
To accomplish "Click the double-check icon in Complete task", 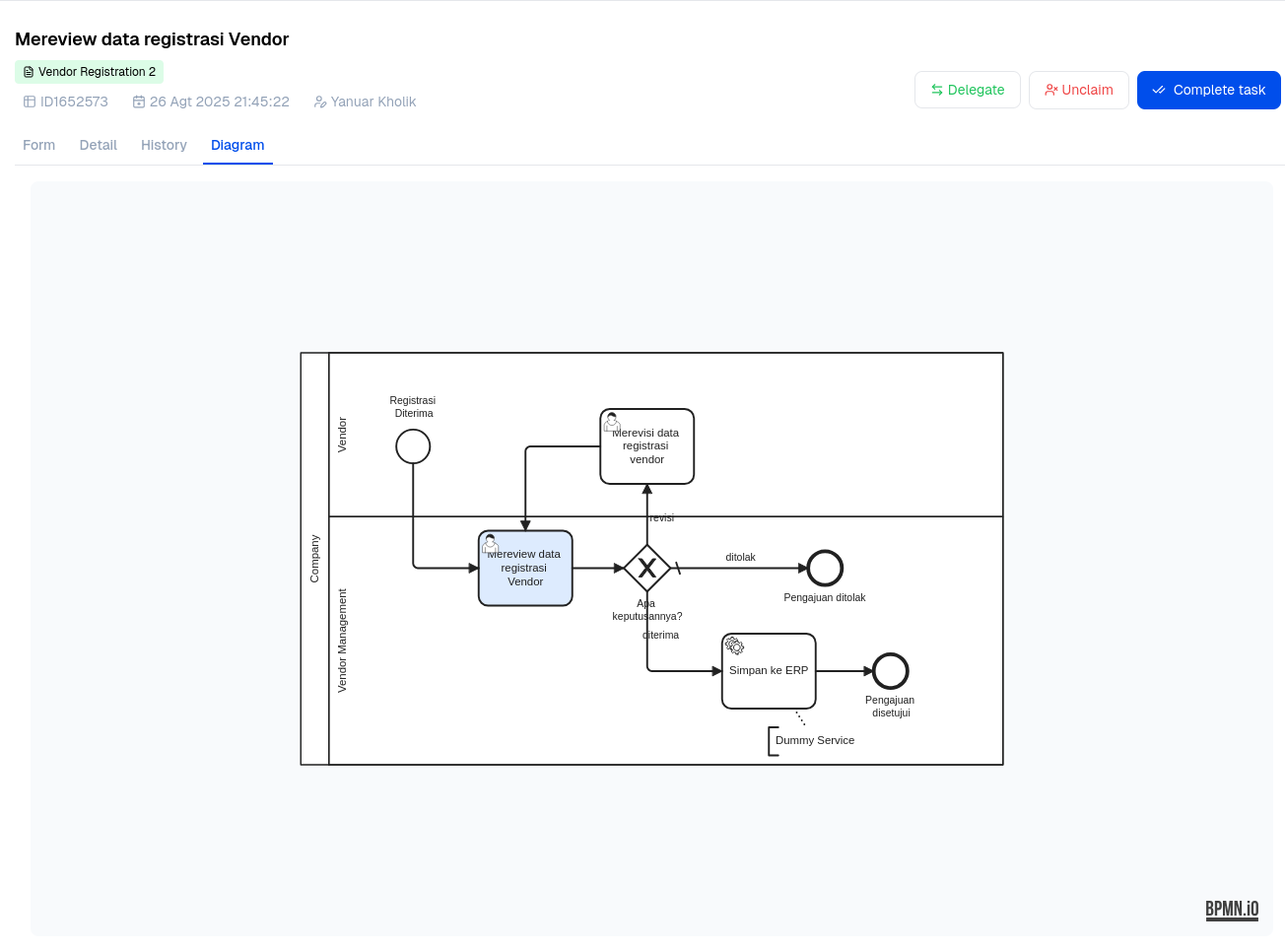I will 1159,90.
